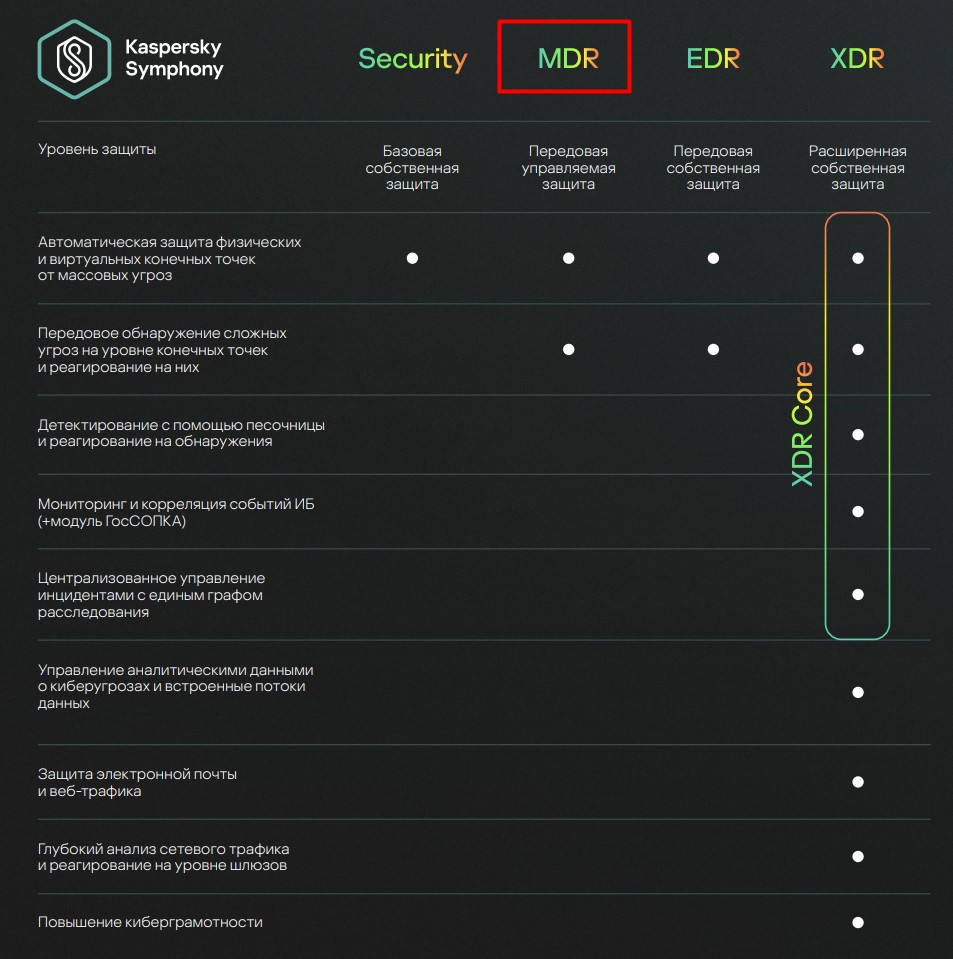Click 'Передовая собственная защита' under EDR

pos(713,168)
